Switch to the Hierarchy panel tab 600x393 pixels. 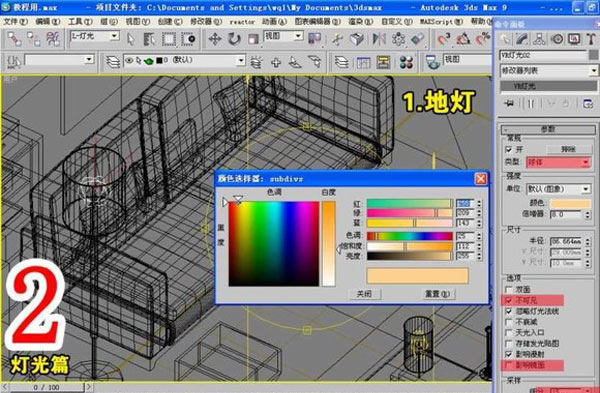(x=539, y=39)
